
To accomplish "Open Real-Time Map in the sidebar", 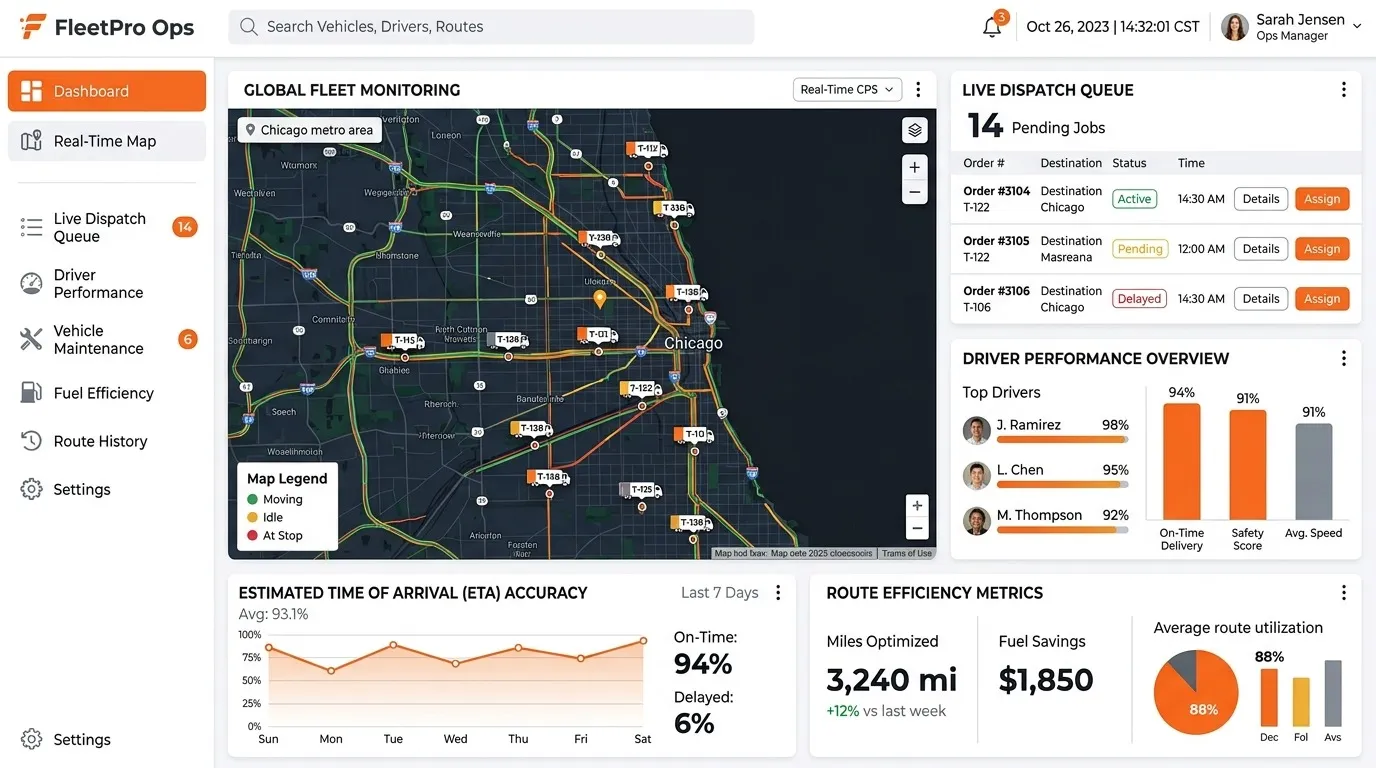I will pyautogui.click(x=107, y=141).
